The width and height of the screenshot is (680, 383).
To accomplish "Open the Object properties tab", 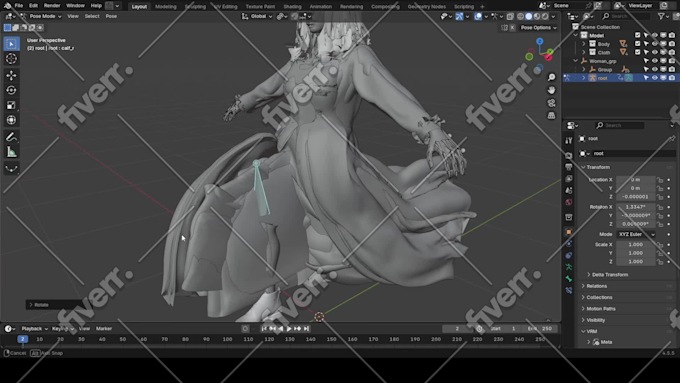I will tap(569, 232).
